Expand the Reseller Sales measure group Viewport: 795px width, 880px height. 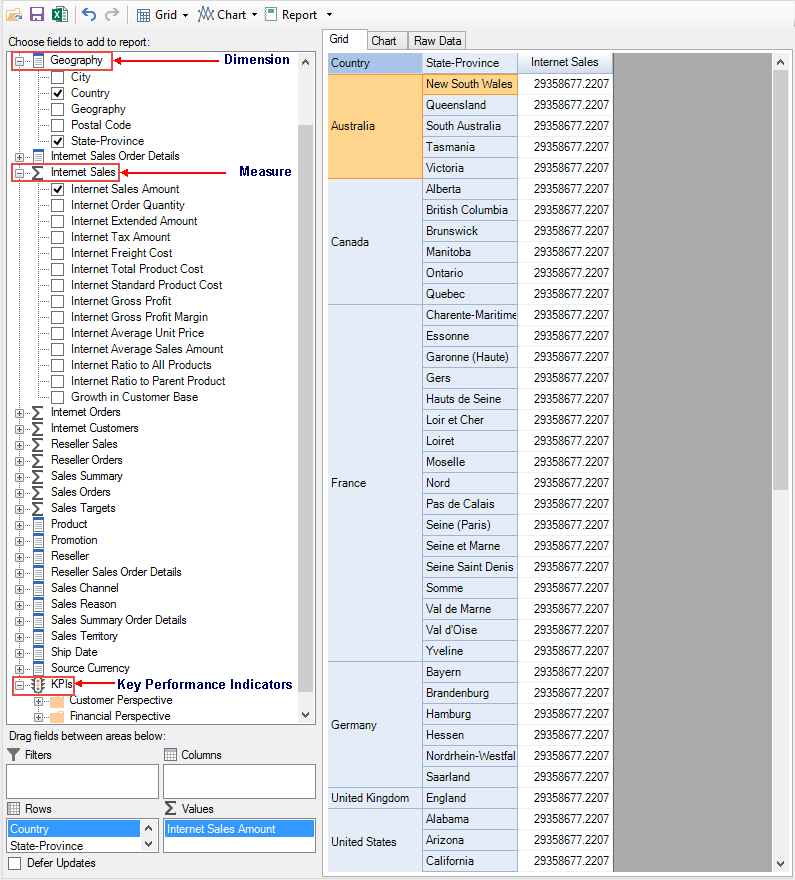coord(20,444)
